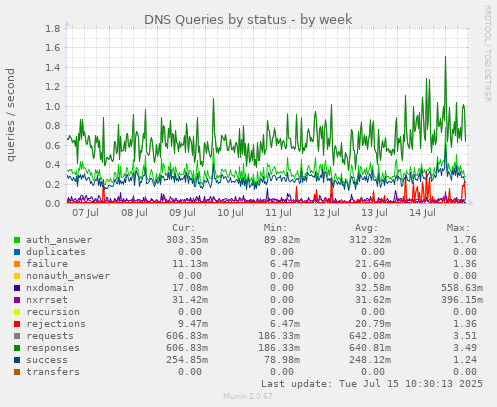Click nxrrset current value 31.42m
Image resolution: width=497 pixels, height=407 pixels.
pos(190,300)
